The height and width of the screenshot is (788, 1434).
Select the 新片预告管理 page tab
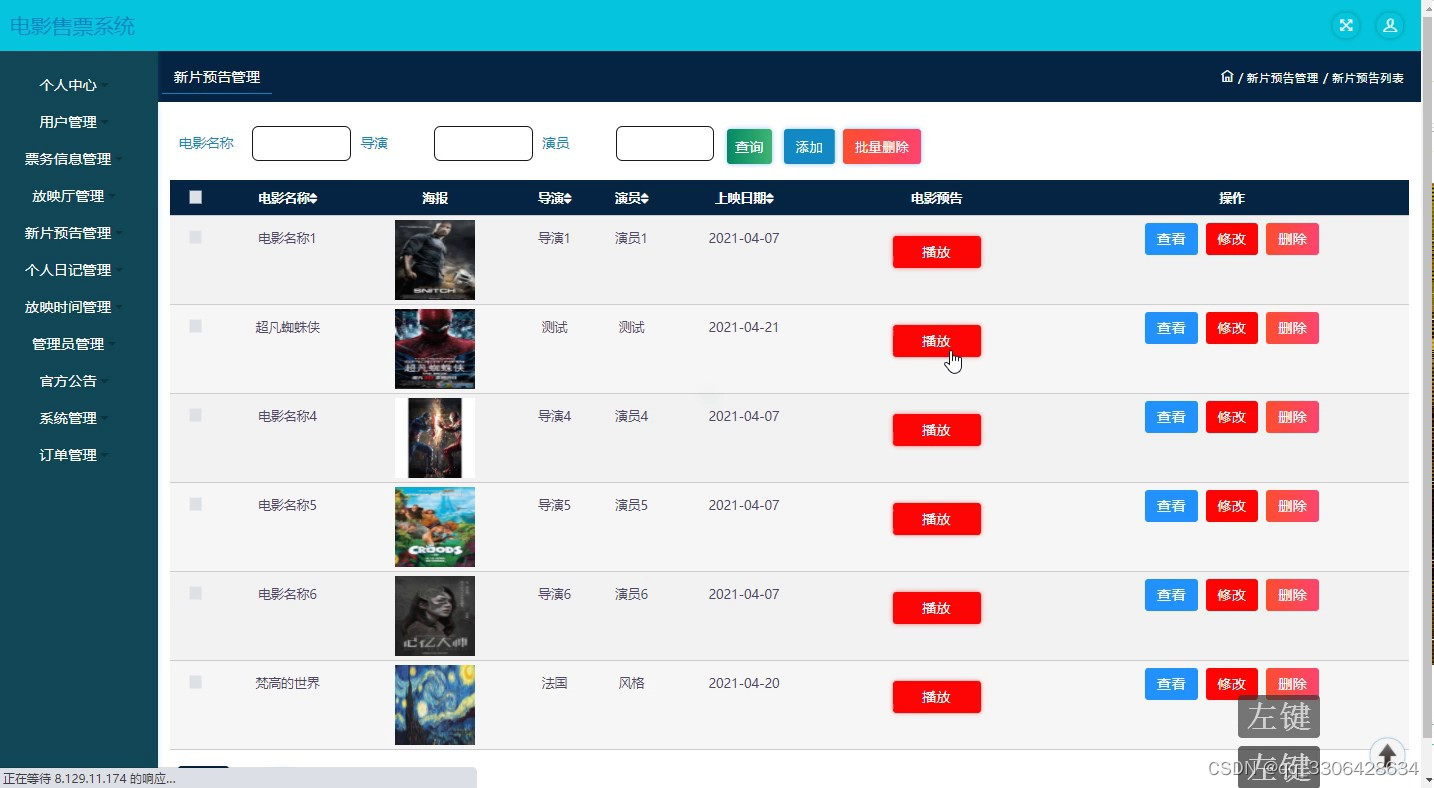click(x=217, y=77)
